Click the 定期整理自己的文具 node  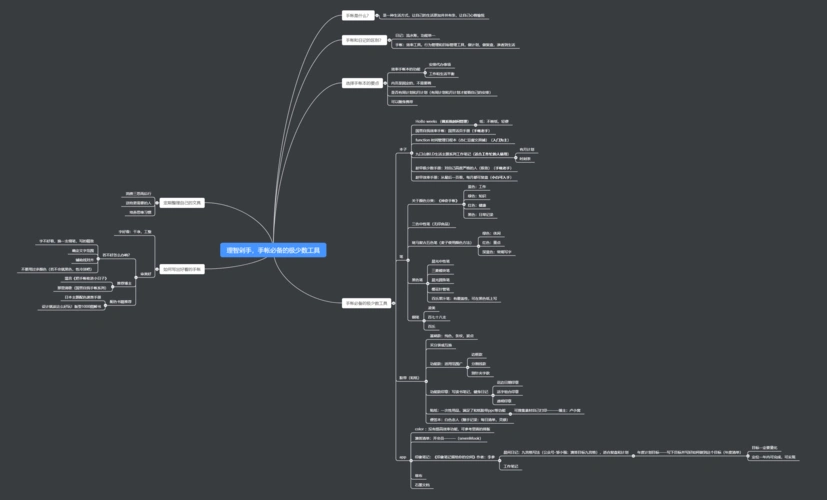pyautogui.click(x=183, y=203)
